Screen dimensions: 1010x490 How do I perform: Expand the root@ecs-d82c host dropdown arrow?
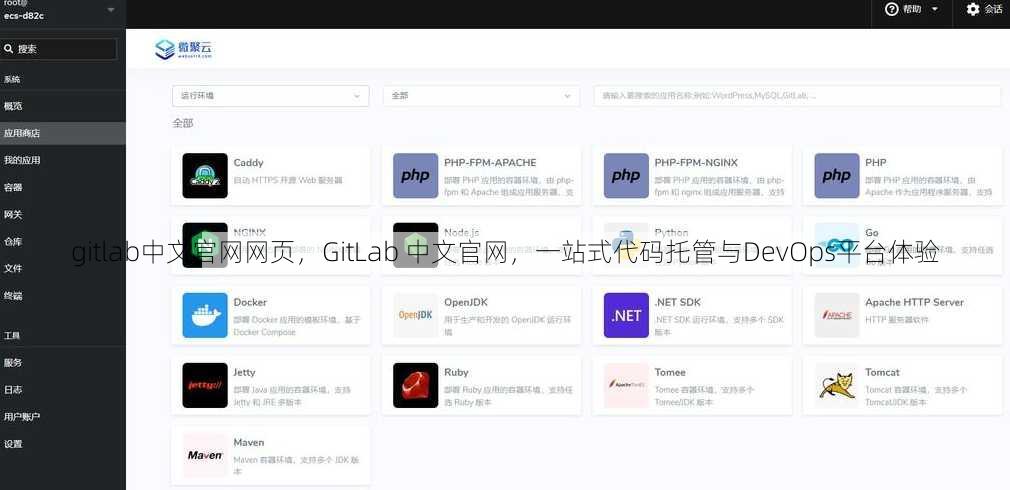pos(111,10)
